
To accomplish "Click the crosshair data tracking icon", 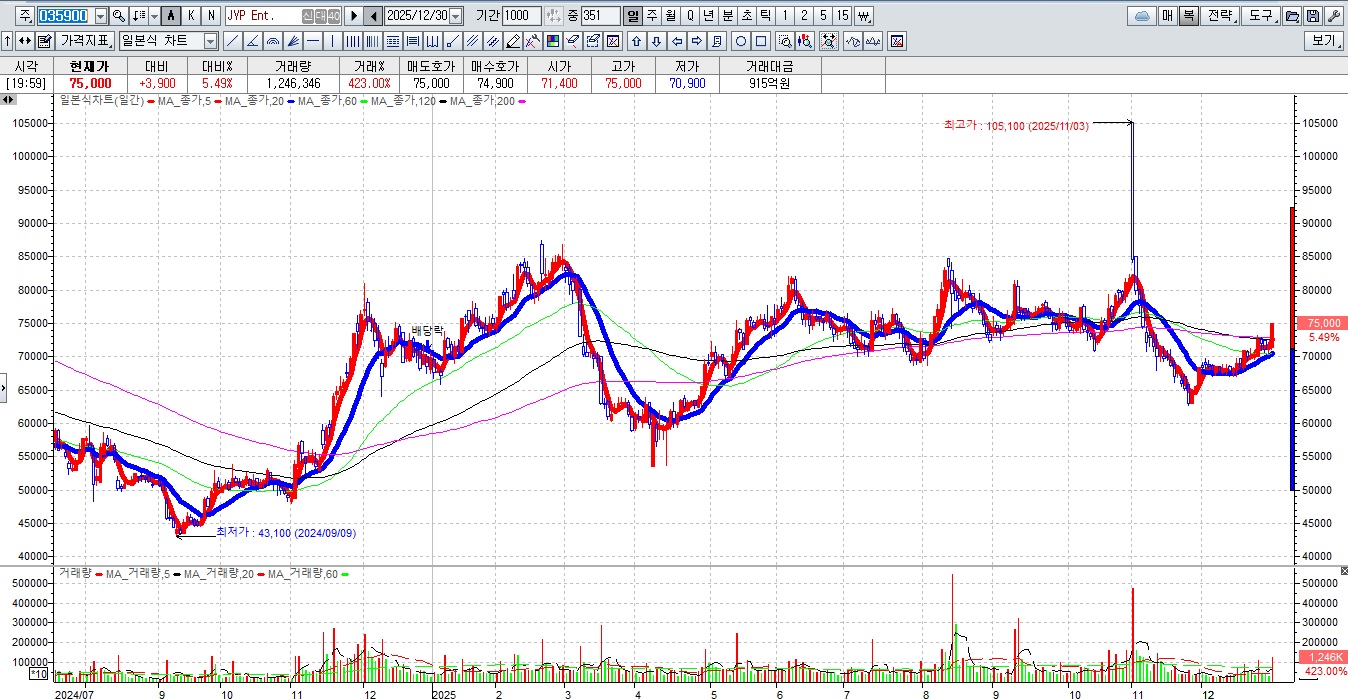I will coord(829,41).
